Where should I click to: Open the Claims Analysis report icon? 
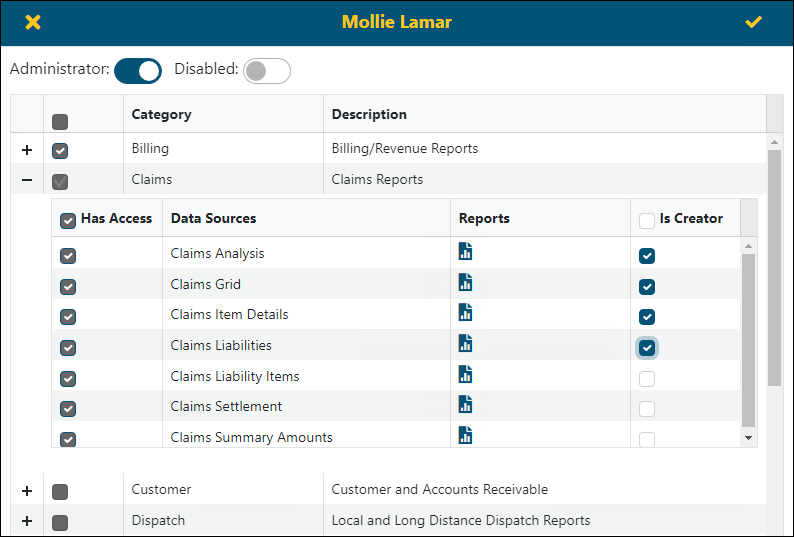coord(465,251)
